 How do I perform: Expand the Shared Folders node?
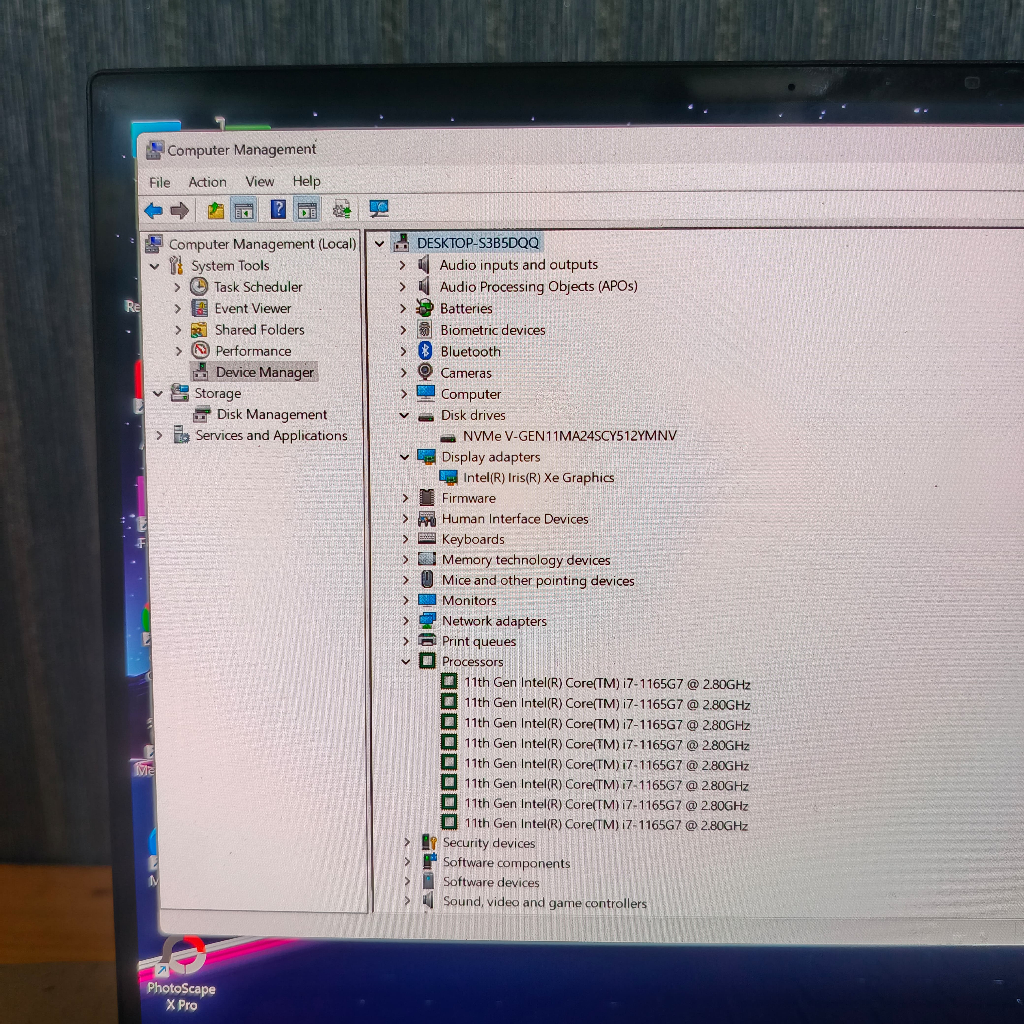pos(178,330)
